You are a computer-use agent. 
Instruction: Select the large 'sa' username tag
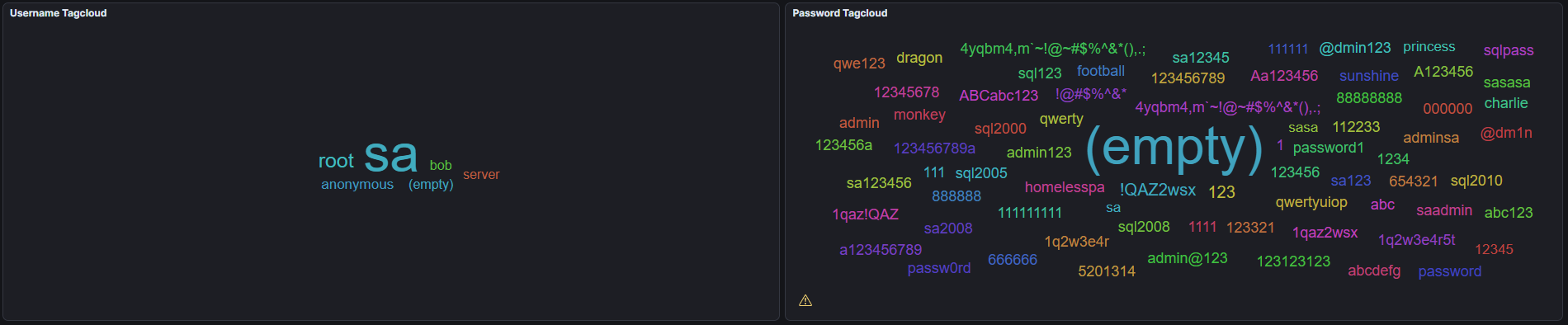point(390,155)
